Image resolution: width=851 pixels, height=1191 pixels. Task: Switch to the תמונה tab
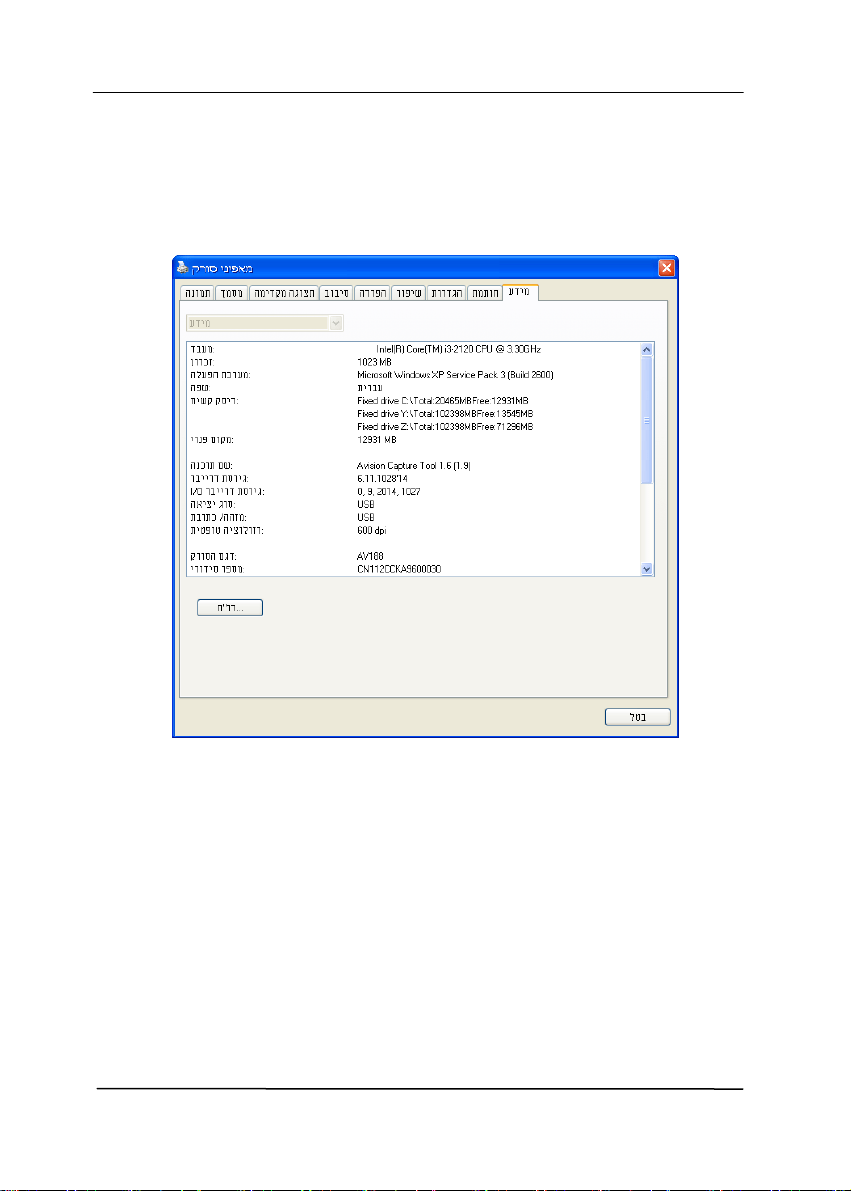[198, 293]
